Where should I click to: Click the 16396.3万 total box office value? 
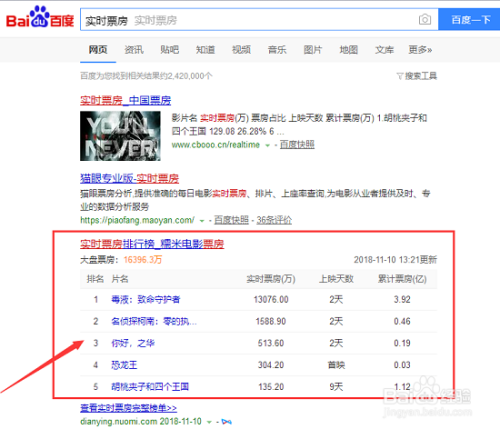click(x=143, y=259)
